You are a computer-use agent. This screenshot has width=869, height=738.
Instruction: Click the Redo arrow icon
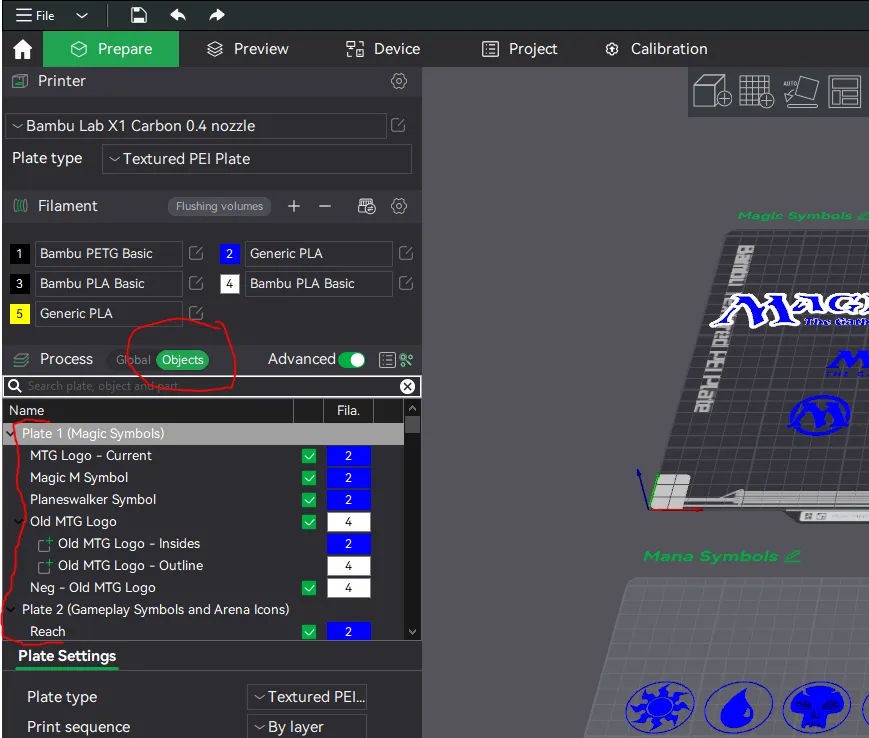[x=217, y=15]
